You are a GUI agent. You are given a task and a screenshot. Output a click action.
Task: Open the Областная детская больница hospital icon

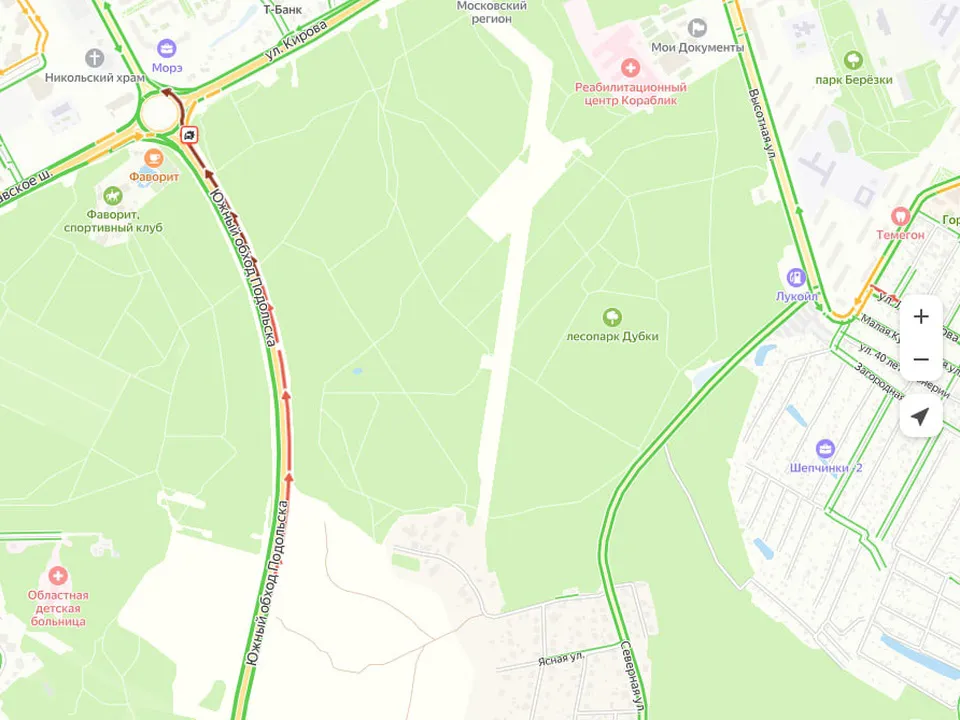pyautogui.click(x=58, y=576)
